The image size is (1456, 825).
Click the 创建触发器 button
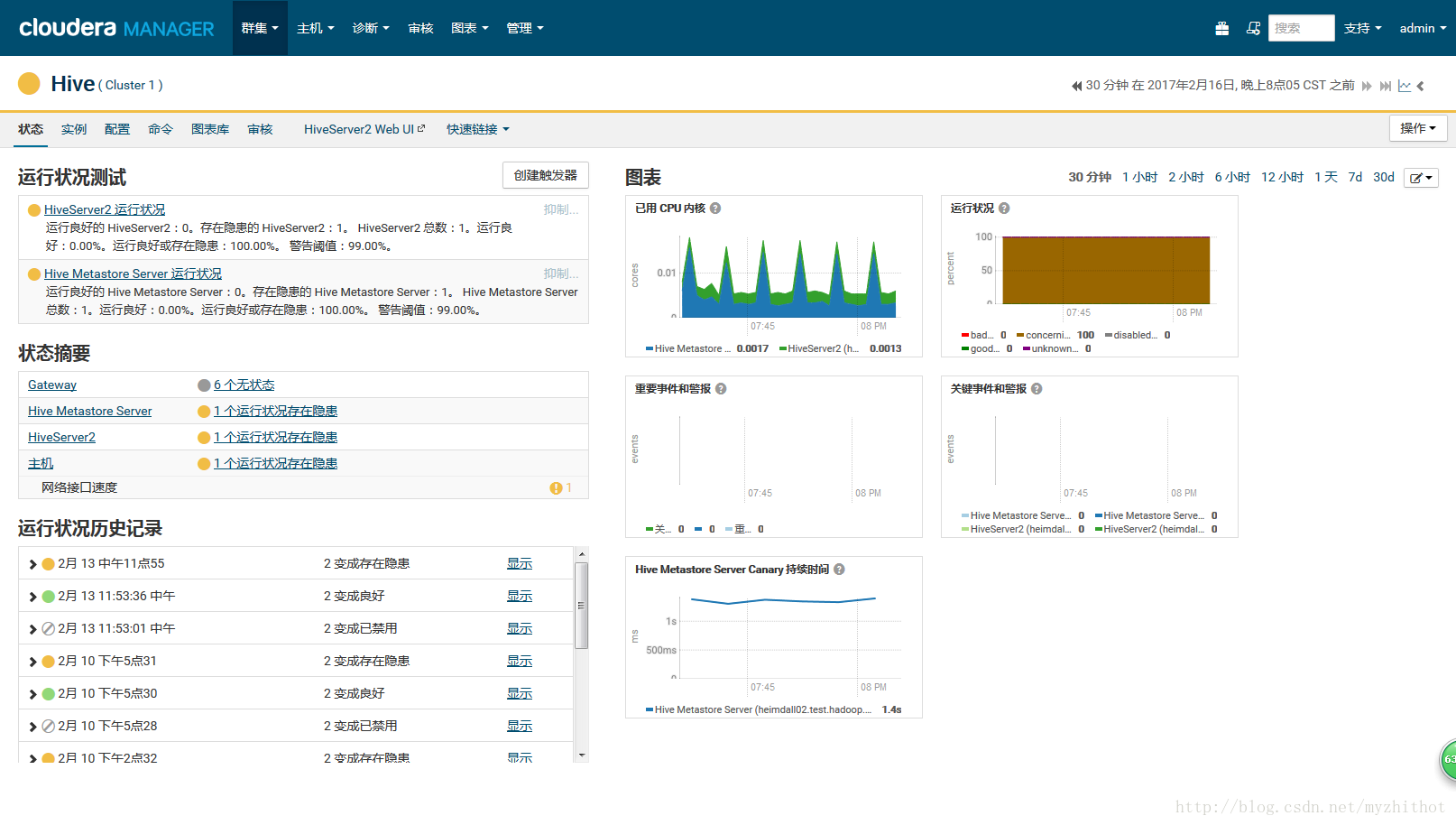546,175
